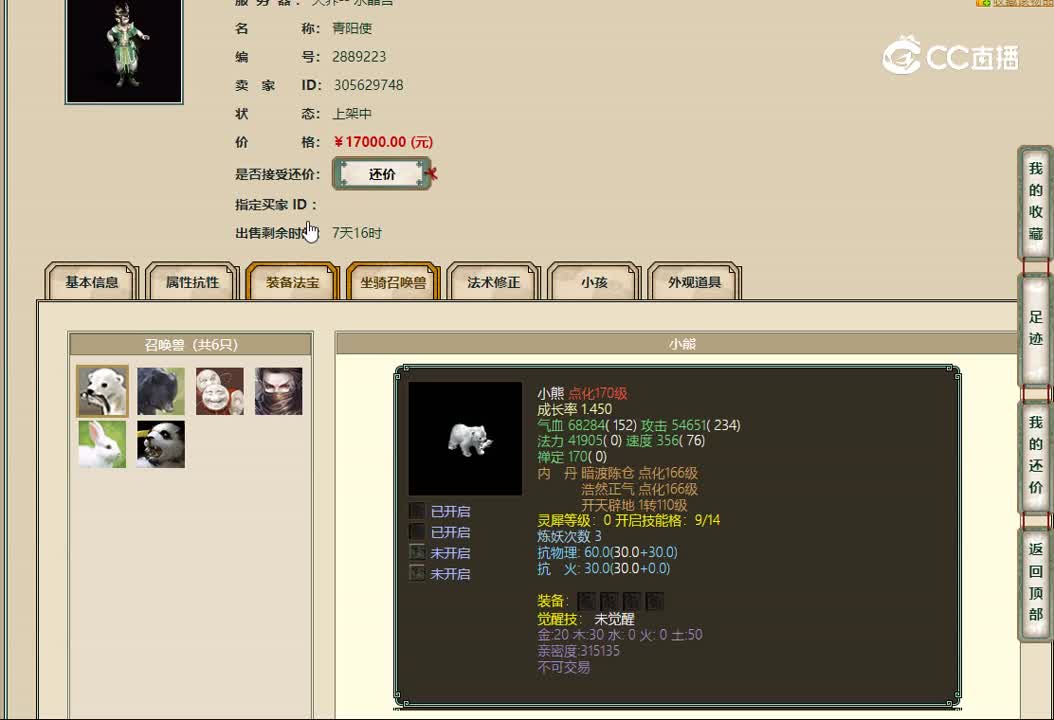Screen dimensions: 1054x720
Task: Click the second 未开启 skill slot icon
Action: click(x=417, y=573)
